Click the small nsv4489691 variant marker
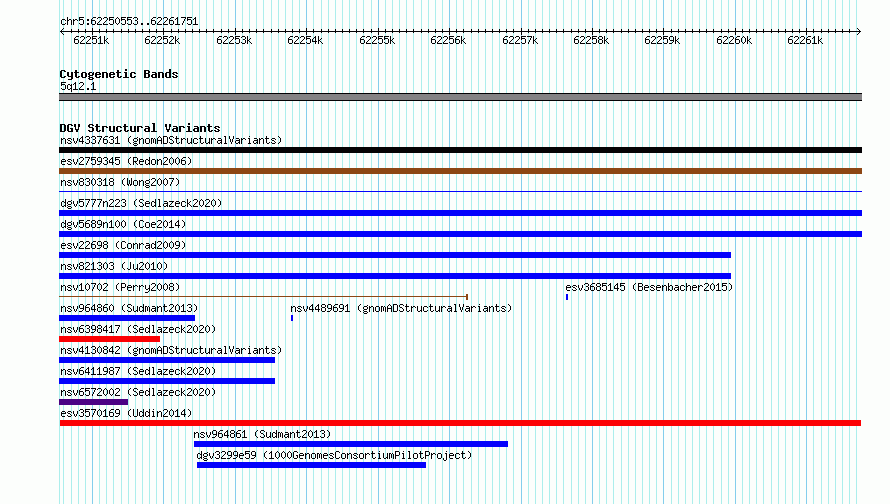The height and width of the screenshot is (504, 890). (x=292, y=318)
